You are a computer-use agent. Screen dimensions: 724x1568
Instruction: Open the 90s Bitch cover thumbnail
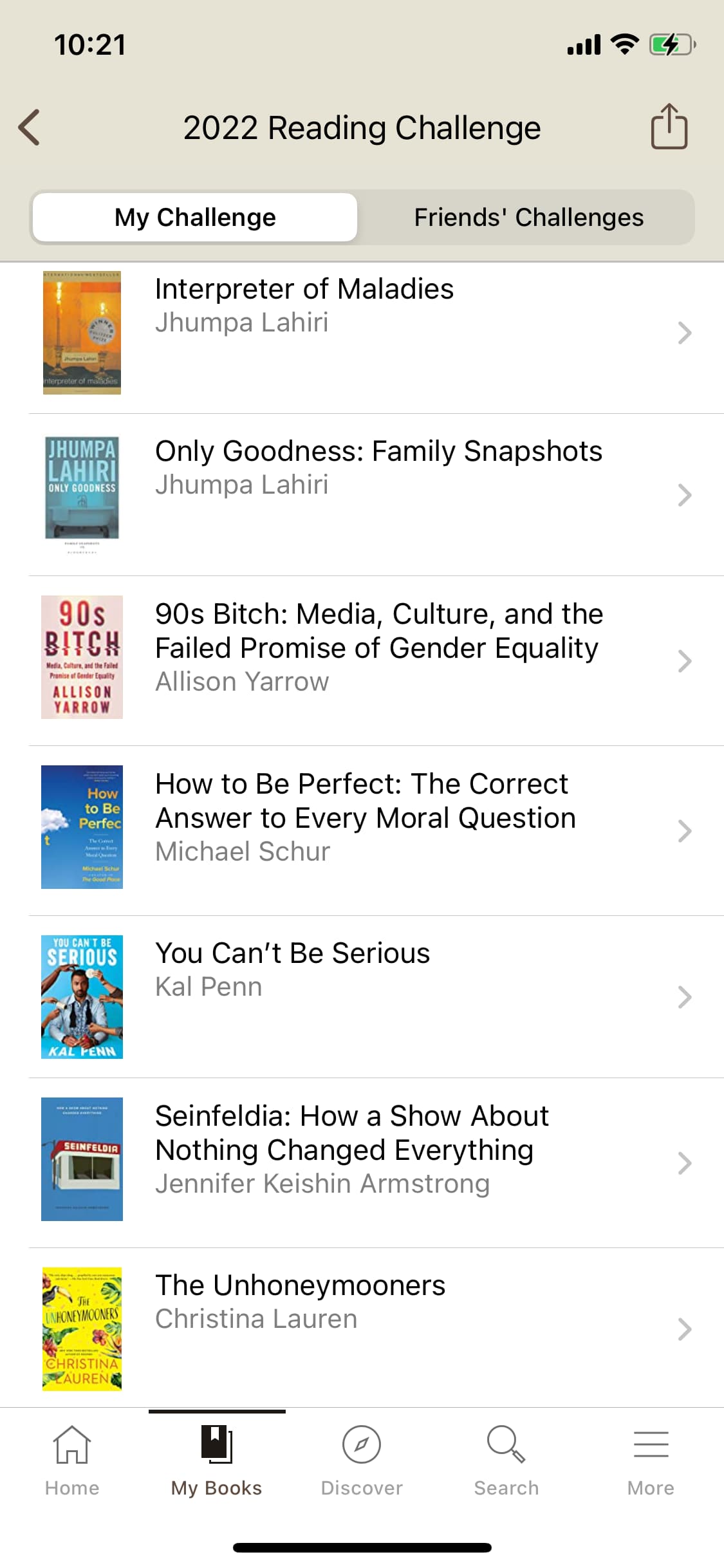point(82,657)
